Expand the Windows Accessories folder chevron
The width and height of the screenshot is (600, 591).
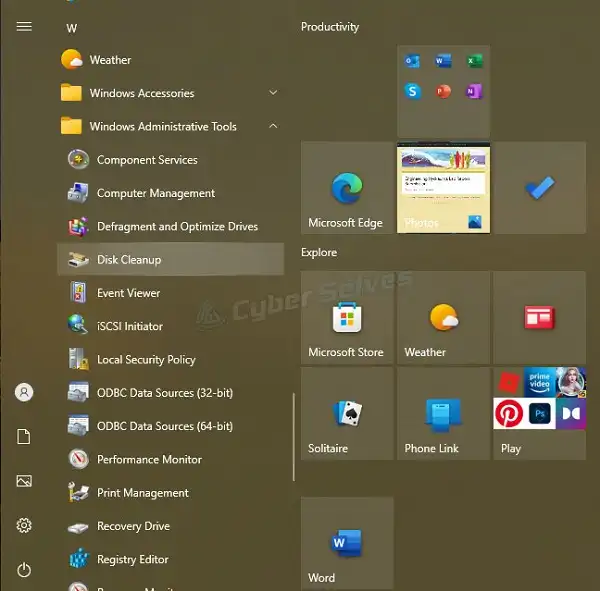pyautogui.click(x=273, y=93)
